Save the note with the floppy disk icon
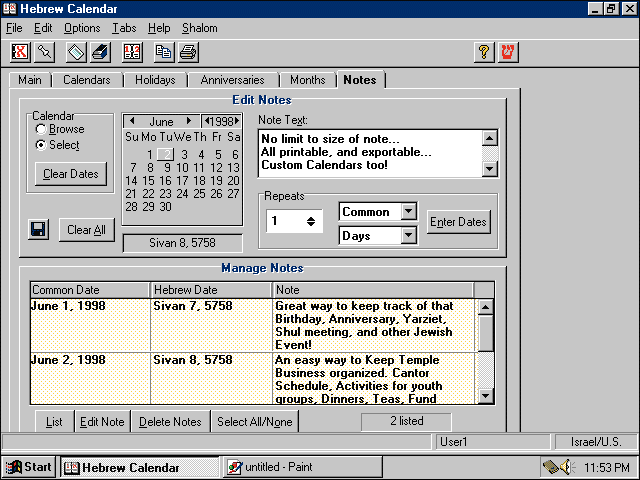This screenshot has height=480, width=640. coord(38,229)
